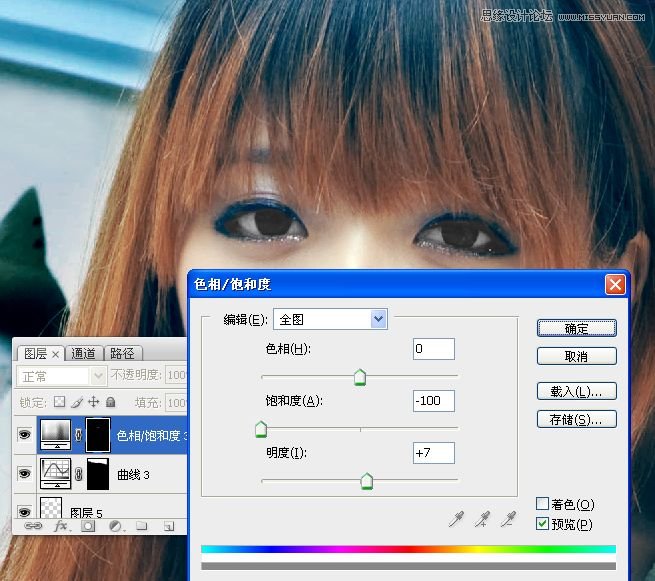
Task: Open the layer style fx menu
Action: pyautogui.click(x=60, y=525)
